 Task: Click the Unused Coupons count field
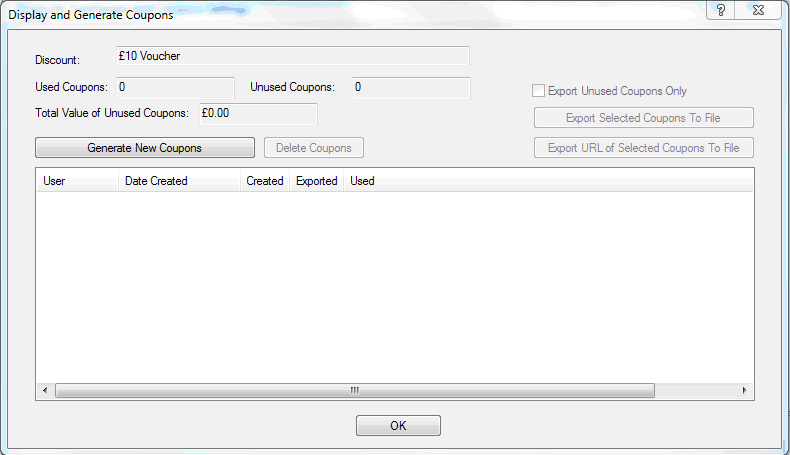[411, 88]
